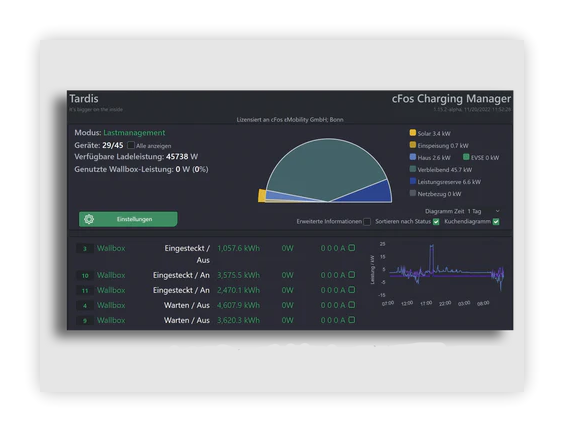564x432 pixels.
Task: Click the blue Haus 2.6 kW legend swatch
Action: [413, 157]
